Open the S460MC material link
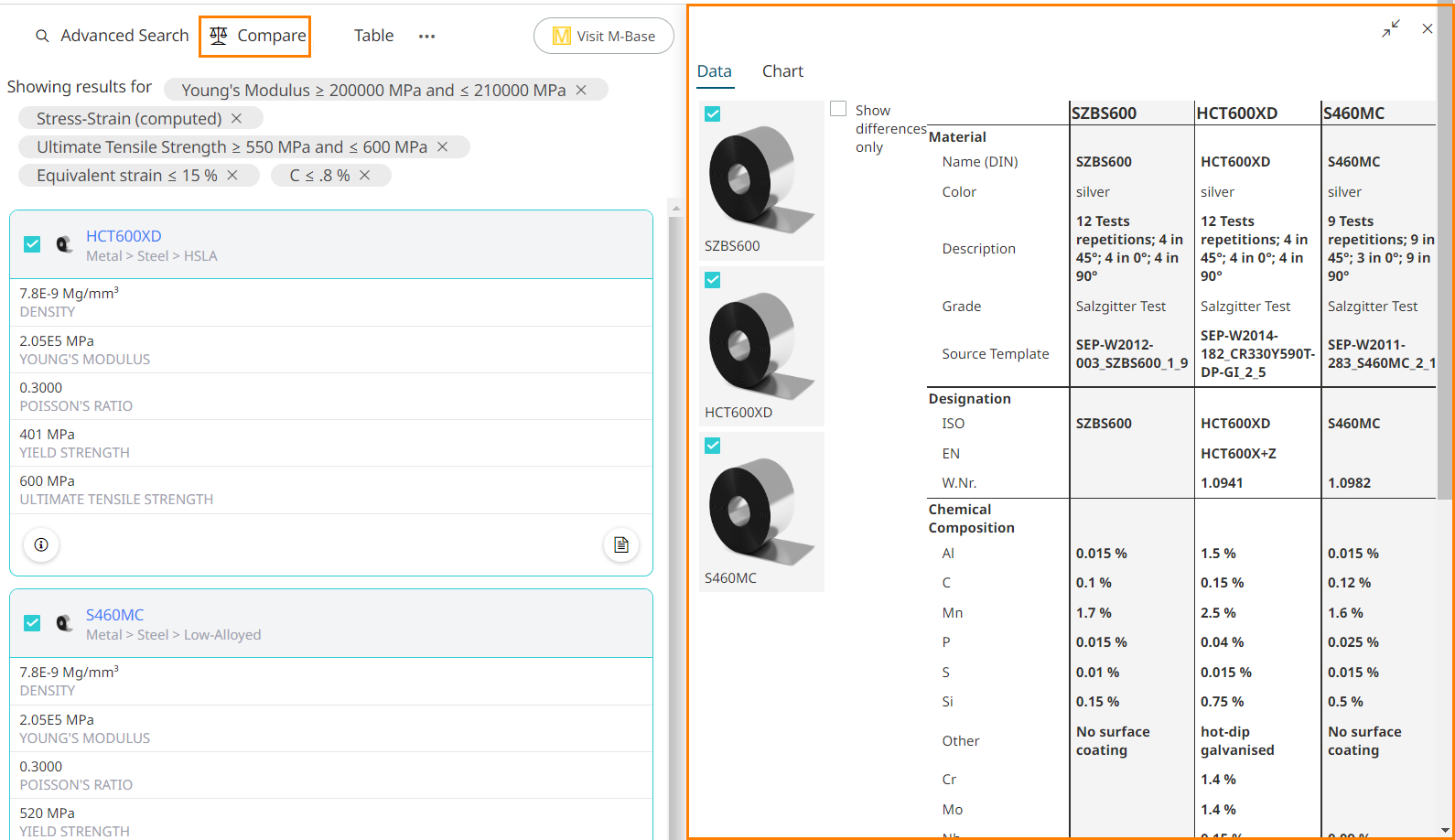Screen dimensions: 1455x840 [x=114, y=615]
